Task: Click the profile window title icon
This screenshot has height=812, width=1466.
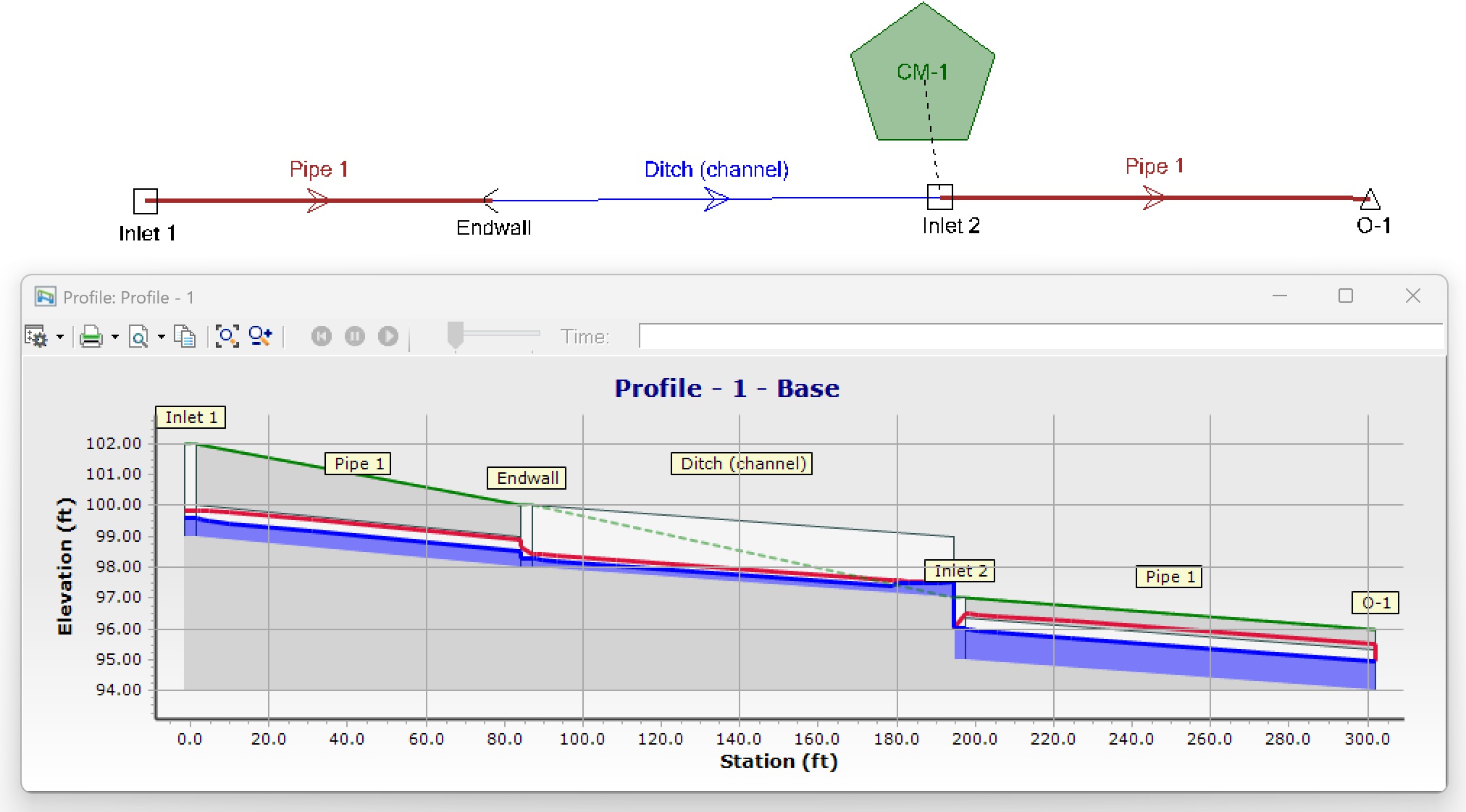Action: pos(46,297)
